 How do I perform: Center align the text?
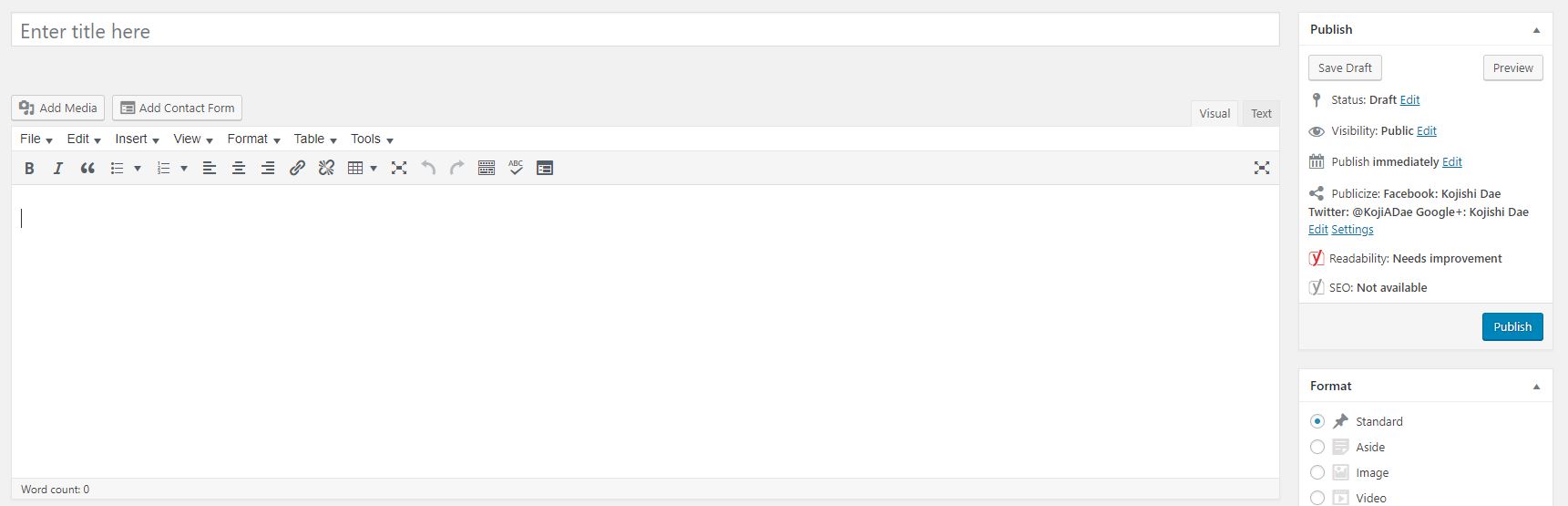pos(239,168)
